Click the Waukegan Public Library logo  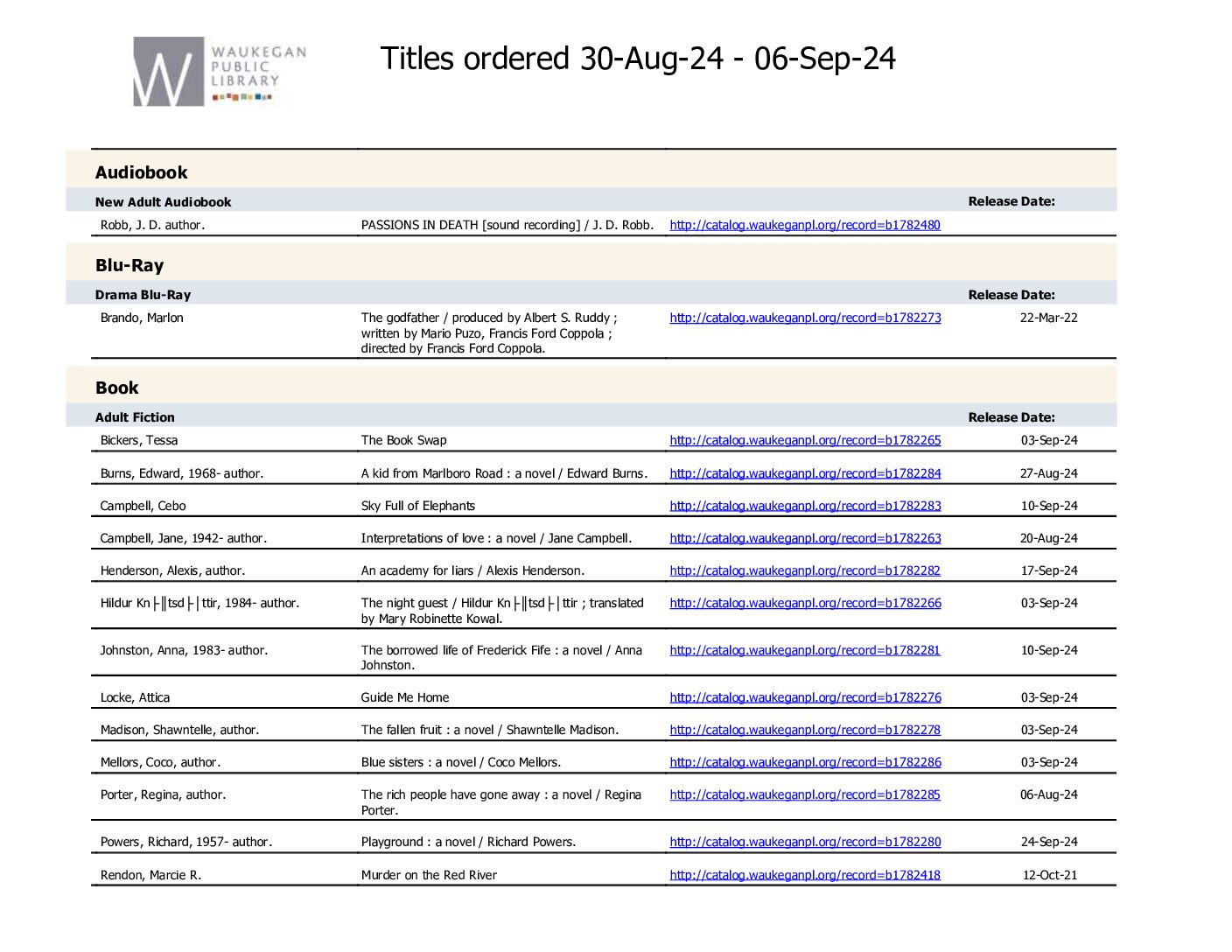tap(220, 72)
